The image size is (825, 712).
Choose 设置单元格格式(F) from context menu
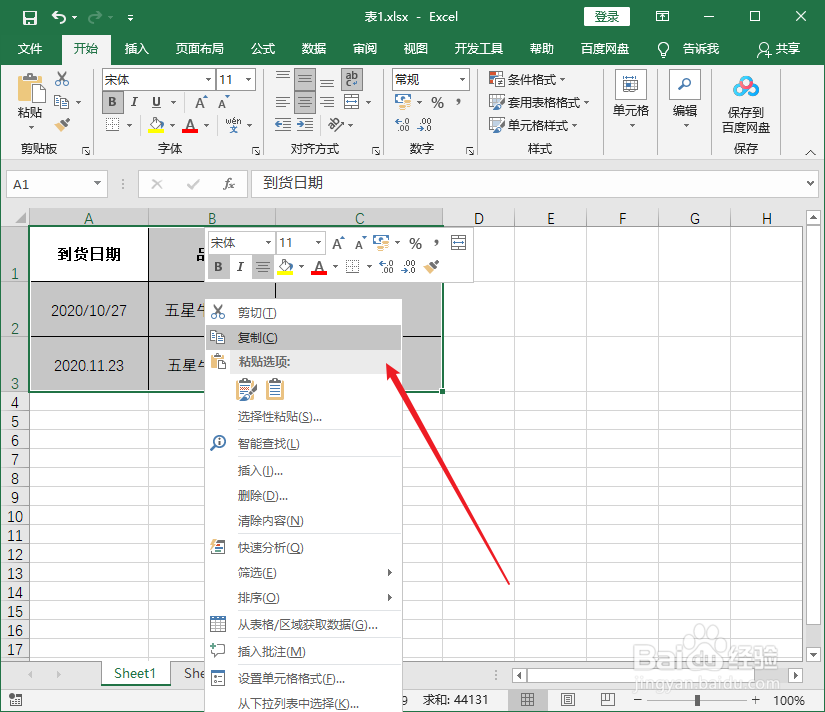(x=304, y=678)
